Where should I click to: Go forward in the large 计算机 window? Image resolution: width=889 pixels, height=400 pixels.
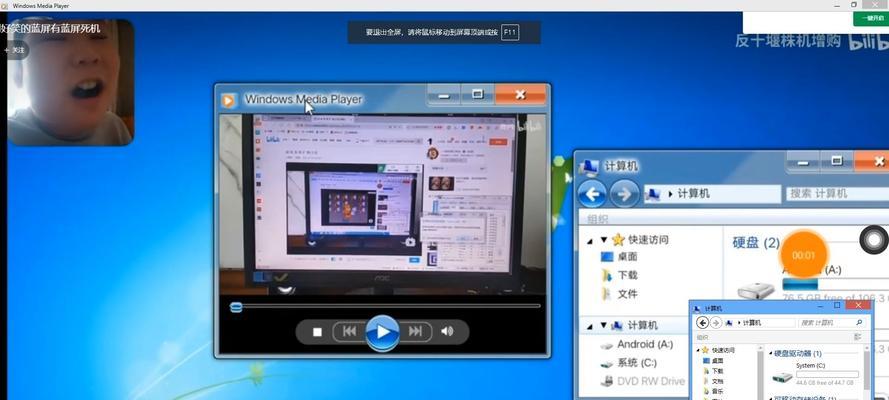[625, 194]
